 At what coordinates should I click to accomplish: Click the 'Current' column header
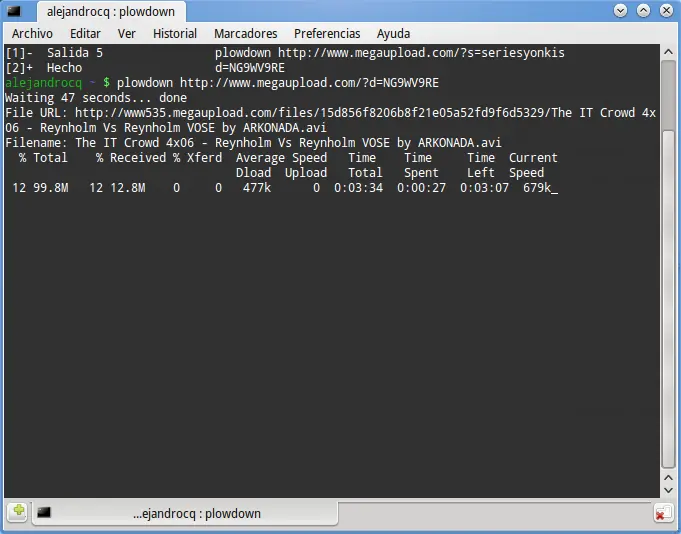pos(533,158)
